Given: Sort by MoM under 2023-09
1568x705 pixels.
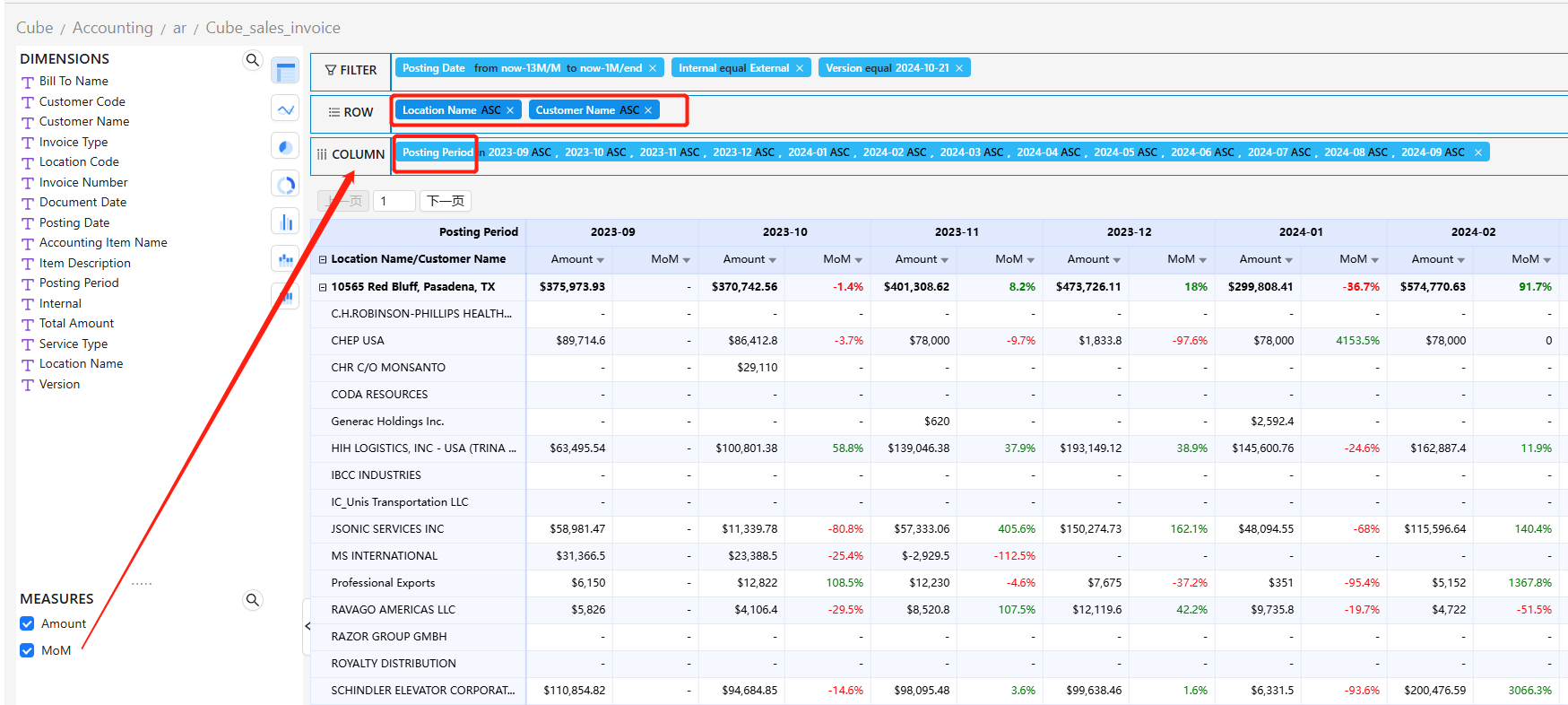Looking at the screenshot, I should pyautogui.click(x=686, y=260).
